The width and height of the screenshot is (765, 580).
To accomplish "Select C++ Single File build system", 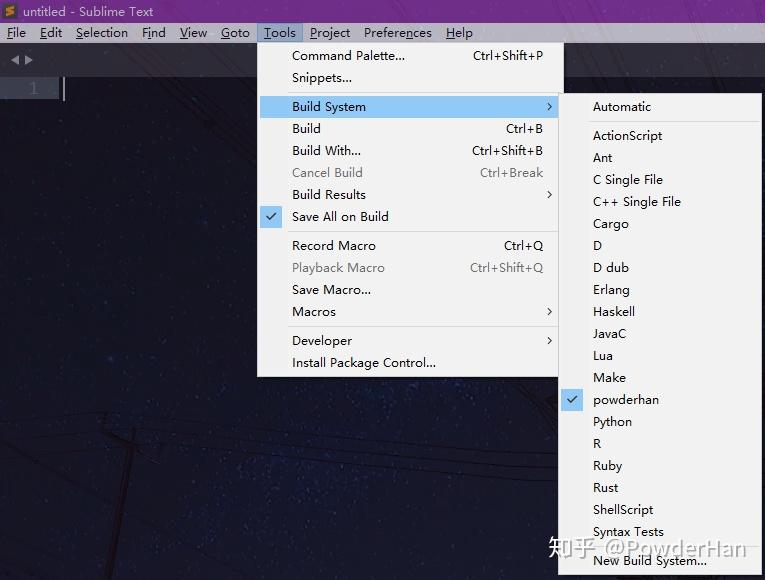I will (x=660, y=202).
